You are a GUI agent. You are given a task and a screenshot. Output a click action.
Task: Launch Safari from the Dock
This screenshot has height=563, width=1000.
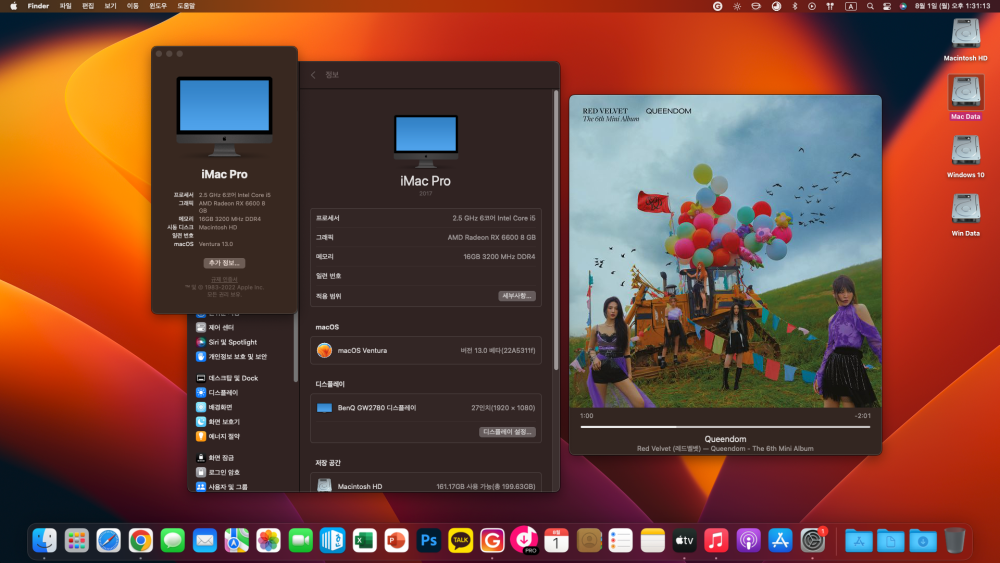click(x=108, y=541)
